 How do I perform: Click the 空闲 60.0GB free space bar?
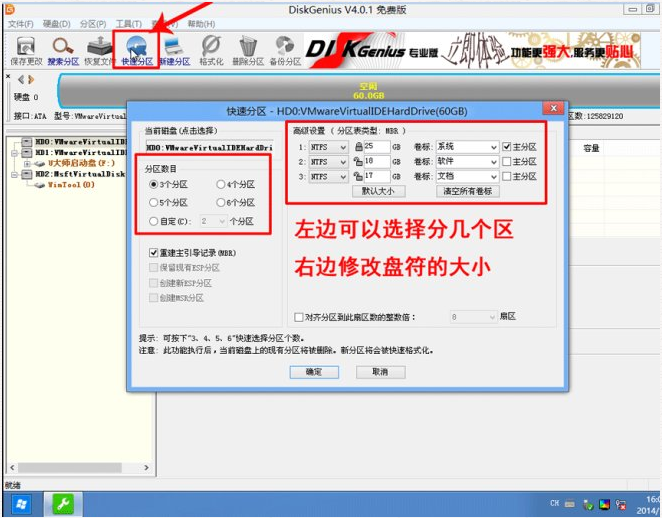[359, 91]
